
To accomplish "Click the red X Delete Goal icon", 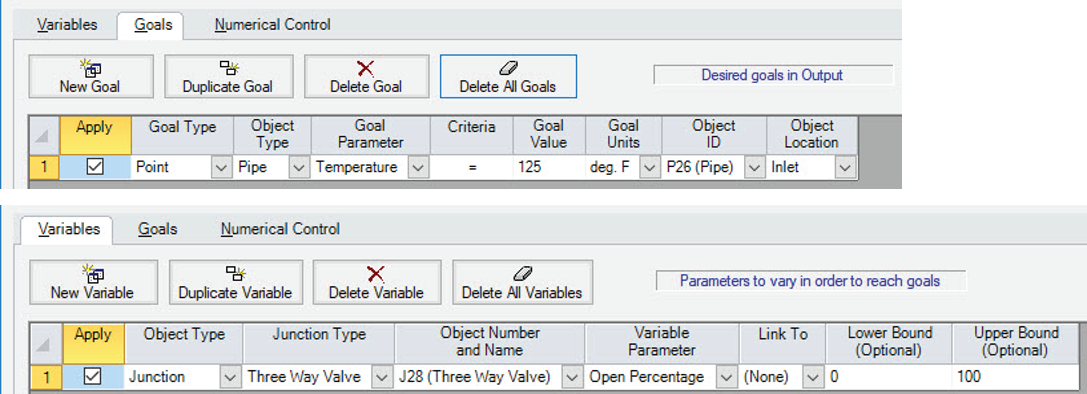I will click(x=365, y=67).
